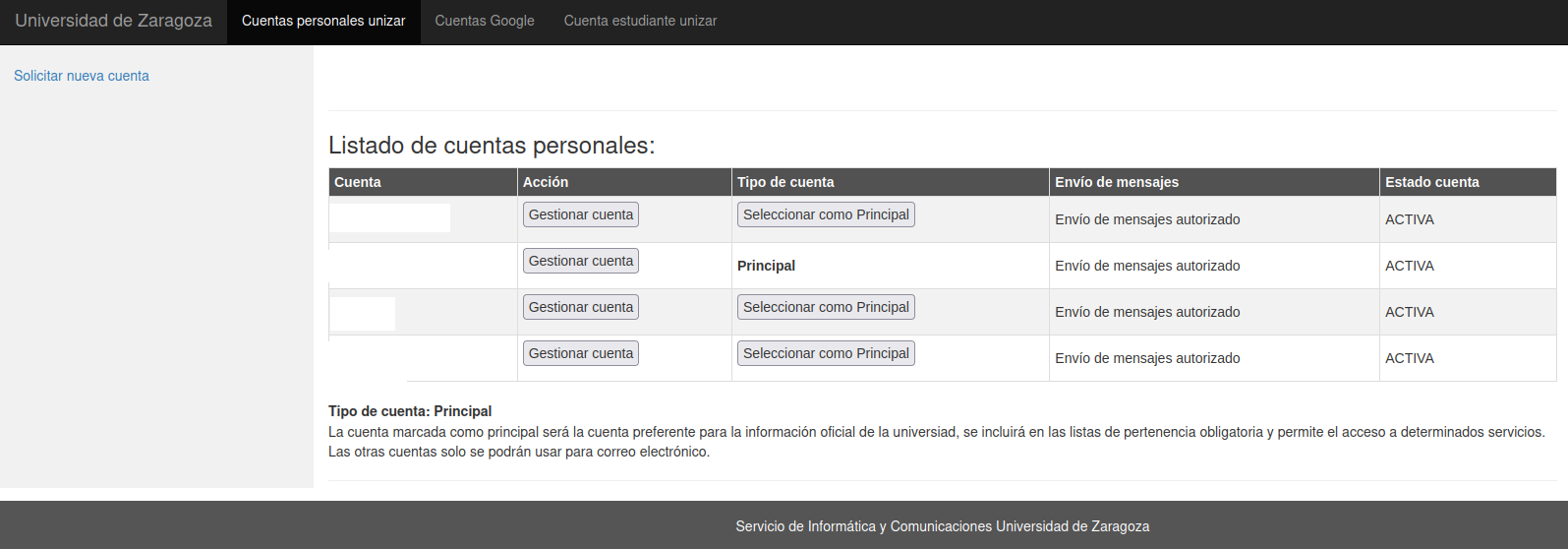Click the Tipo de cuenta column header
Viewport: 1568px width, 549px height.
[785, 182]
